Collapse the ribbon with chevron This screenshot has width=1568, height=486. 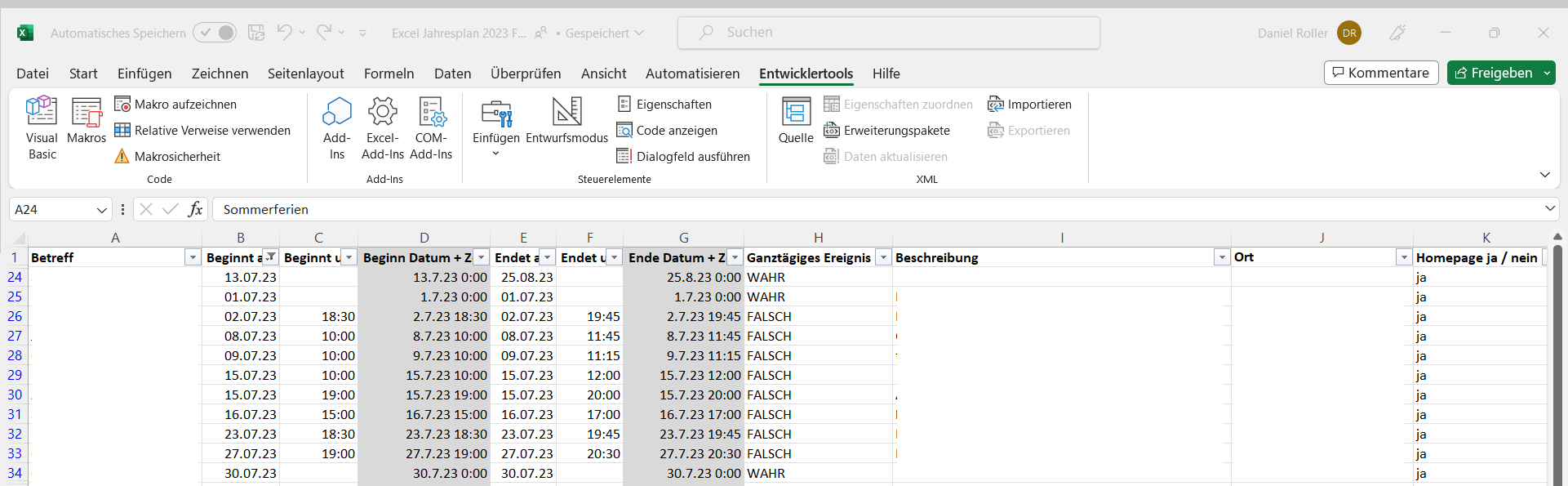1544,175
